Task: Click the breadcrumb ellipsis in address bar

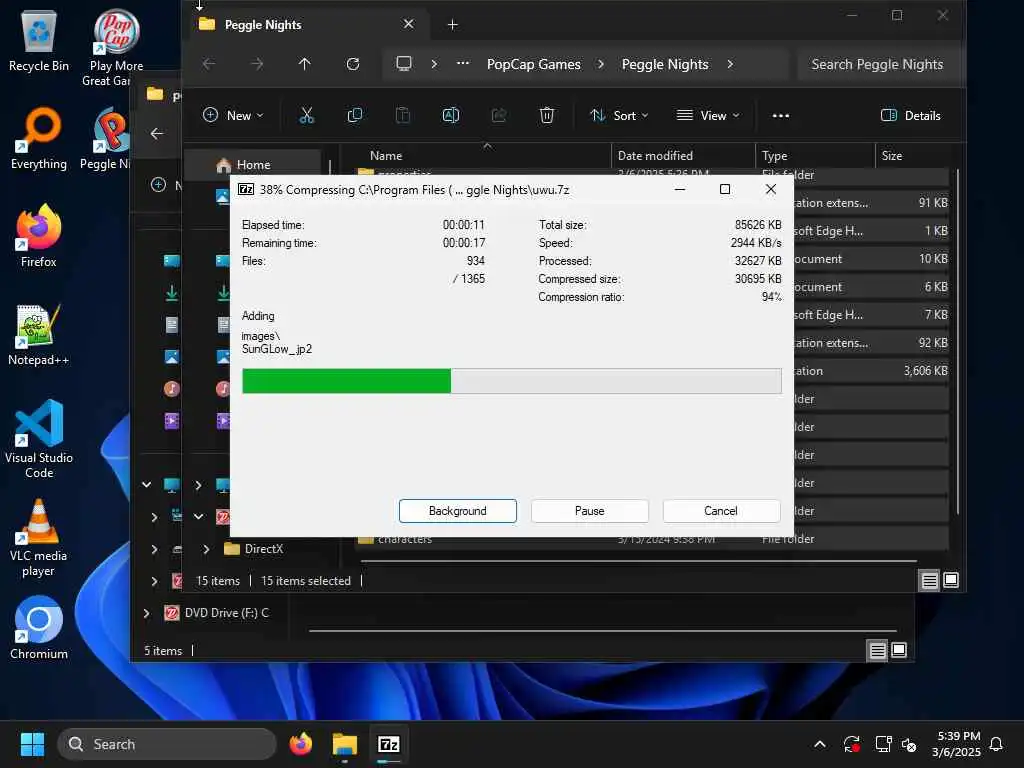Action: [462, 64]
